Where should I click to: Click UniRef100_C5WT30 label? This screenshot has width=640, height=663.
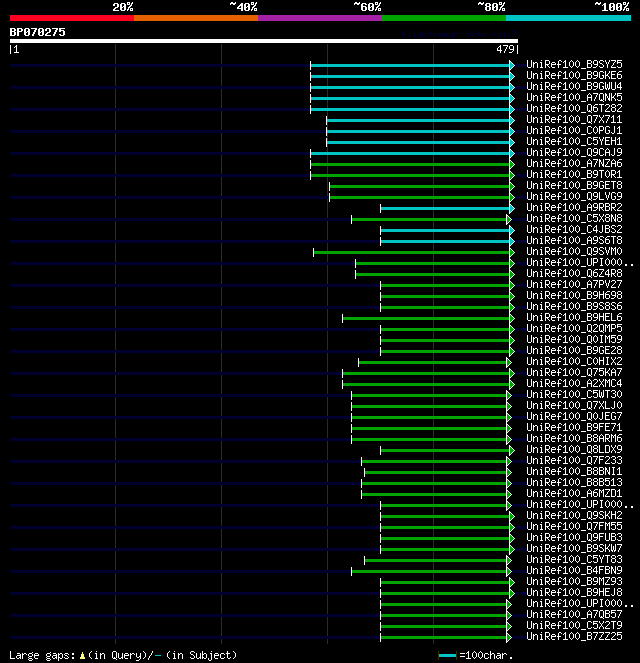click(x=574, y=394)
